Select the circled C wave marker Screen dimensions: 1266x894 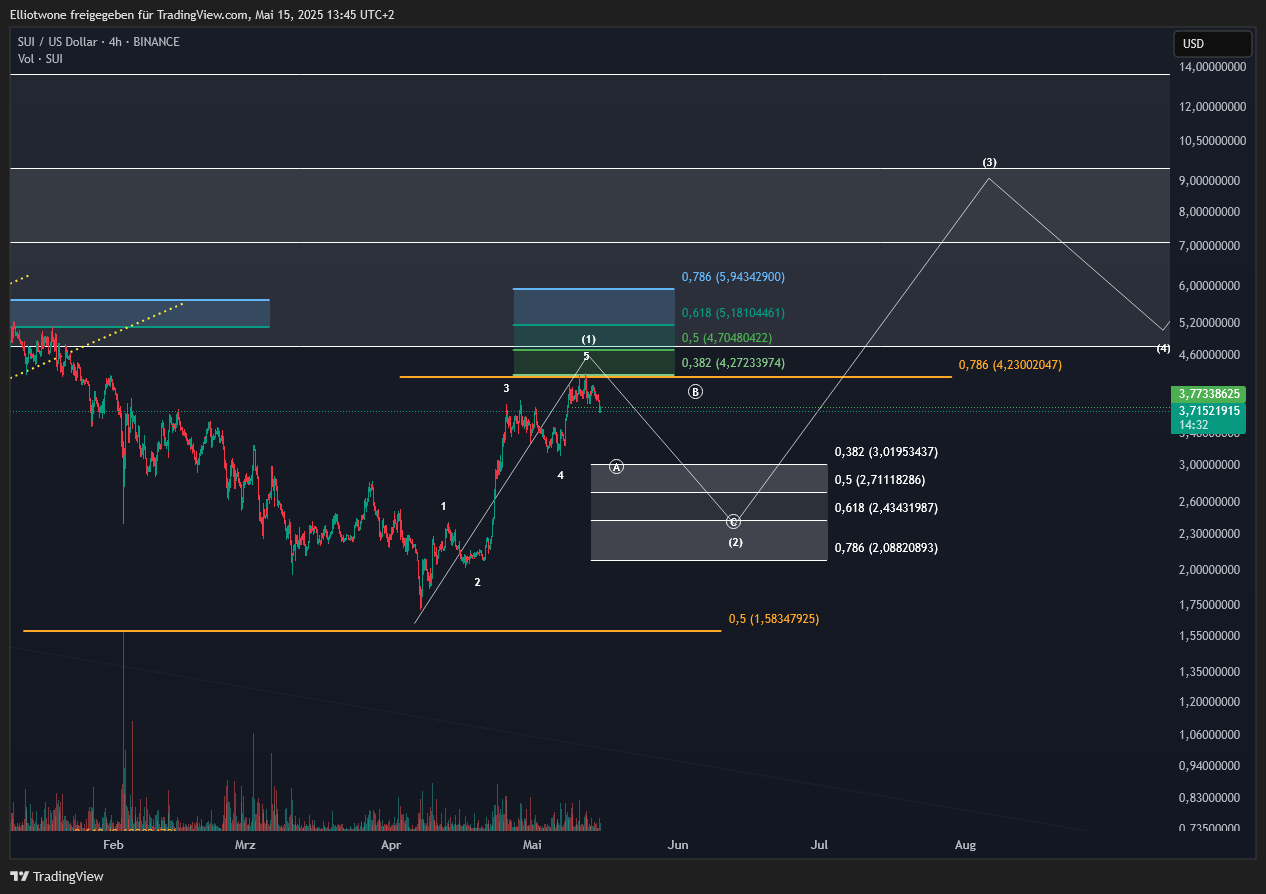click(733, 522)
